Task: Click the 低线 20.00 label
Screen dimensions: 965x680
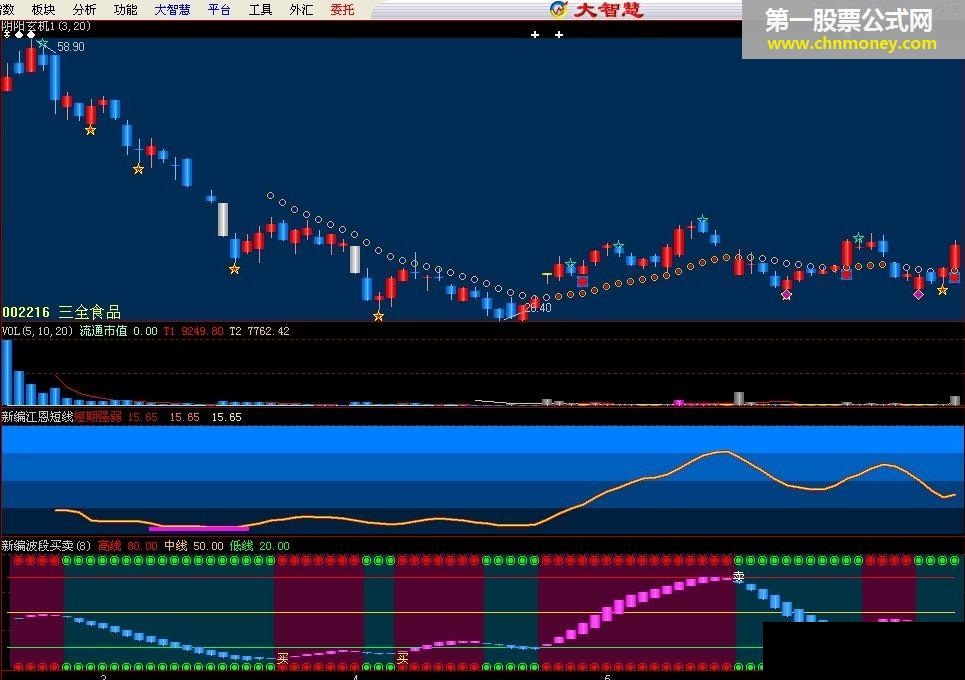Action: 259,546
